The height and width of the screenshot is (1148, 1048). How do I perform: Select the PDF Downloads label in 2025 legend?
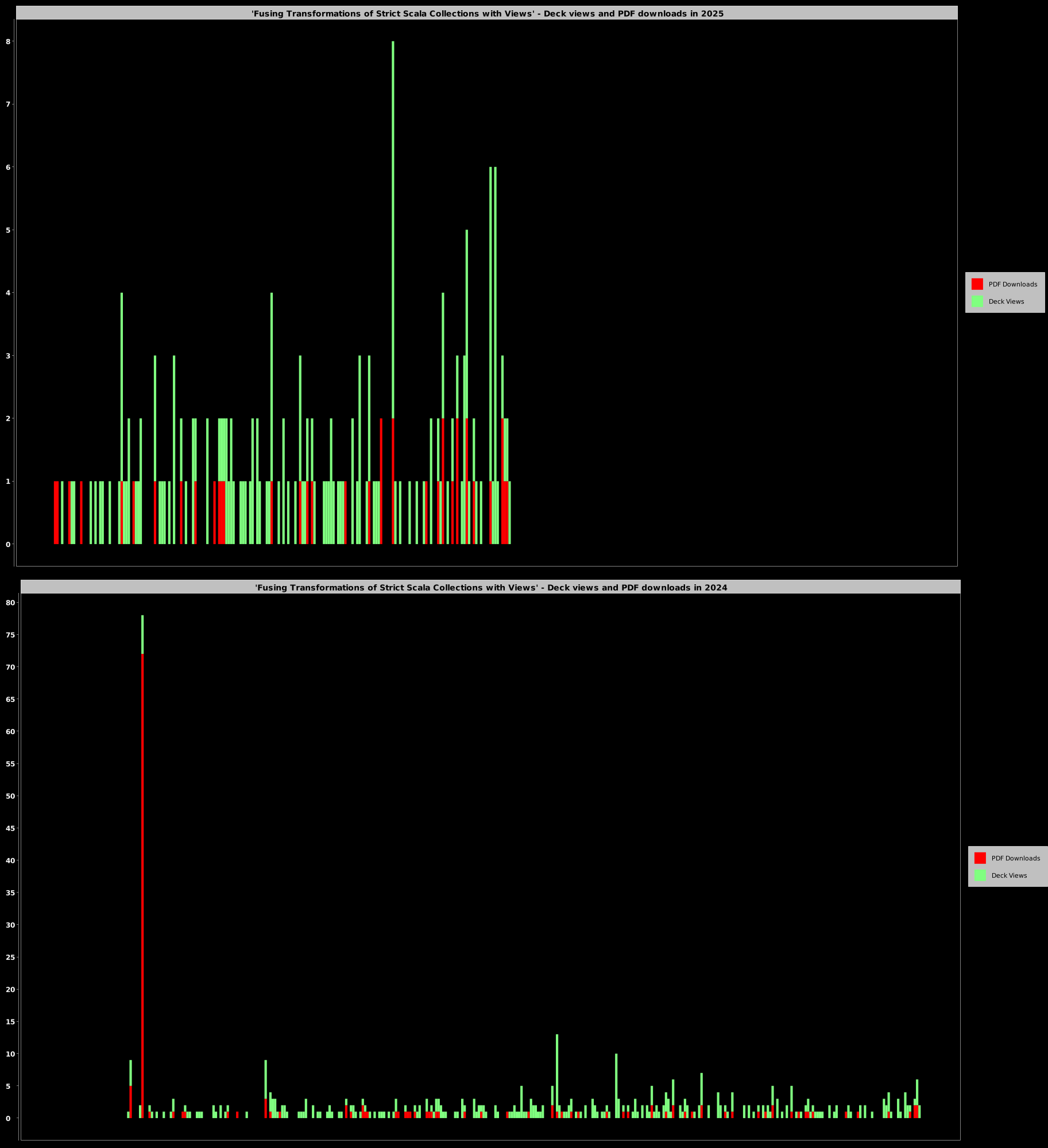click(x=1012, y=284)
